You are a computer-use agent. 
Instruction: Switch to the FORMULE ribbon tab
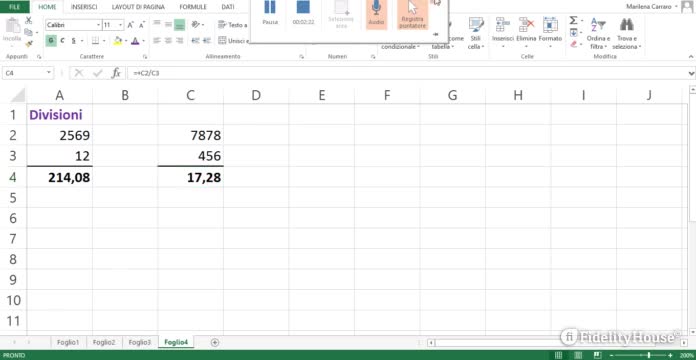tap(193, 7)
